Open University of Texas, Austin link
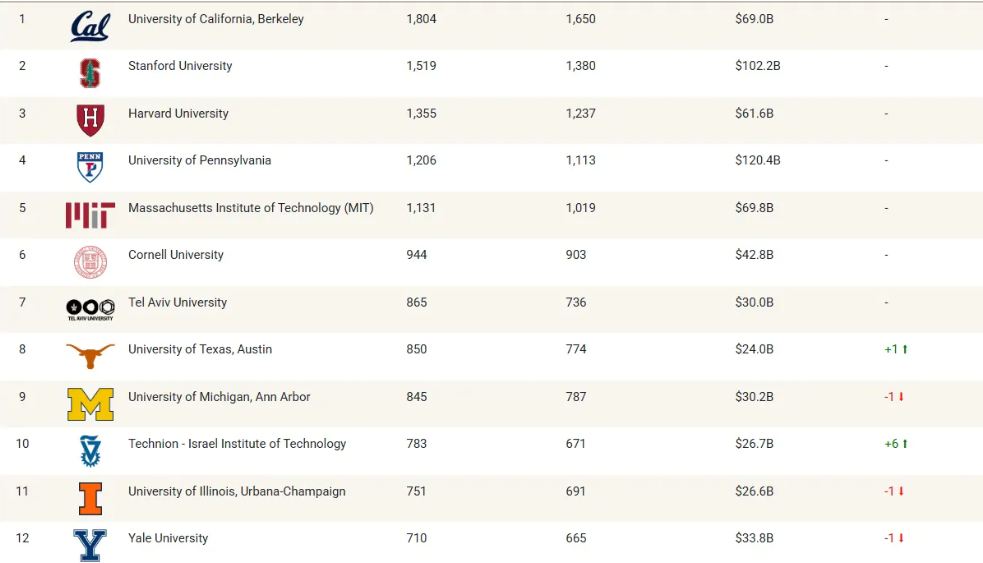The width and height of the screenshot is (983, 563). pyautogui.click(x=200, y=349)
